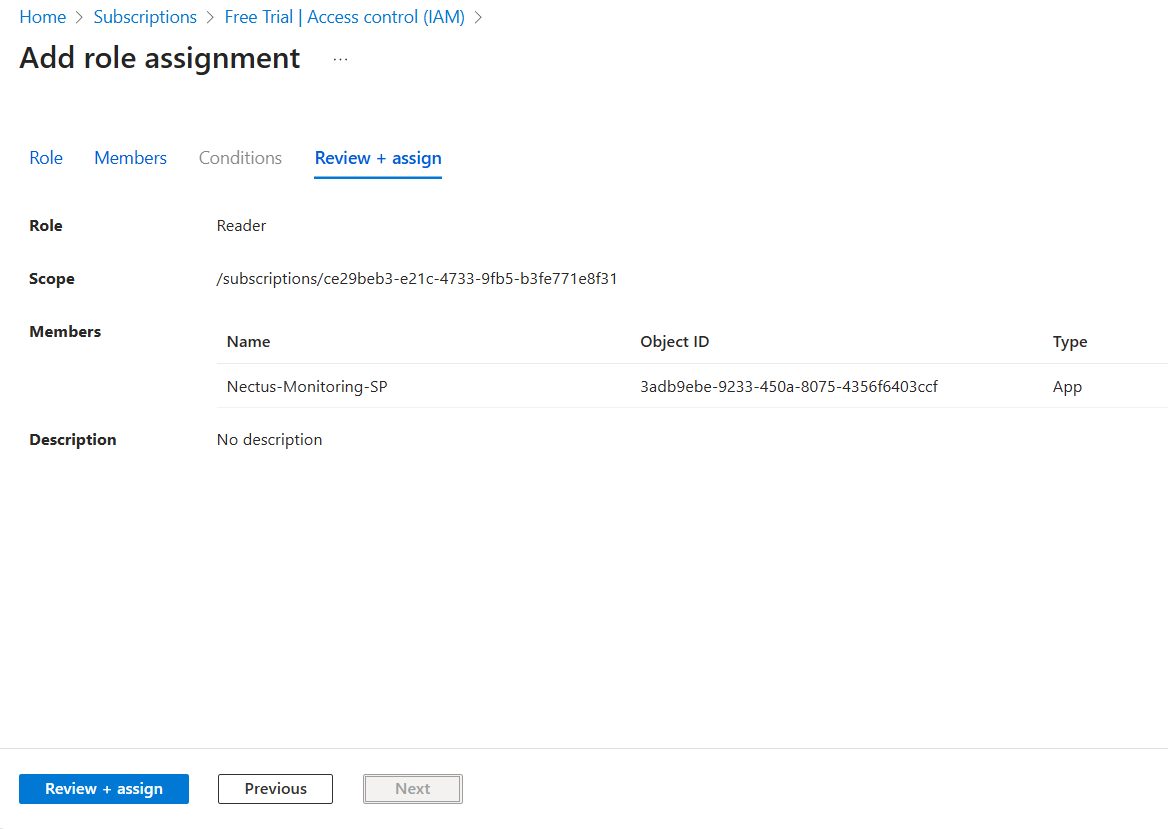
Task: Select the Nectus-Monitoring-SP member name
Action: pos(307,387)
